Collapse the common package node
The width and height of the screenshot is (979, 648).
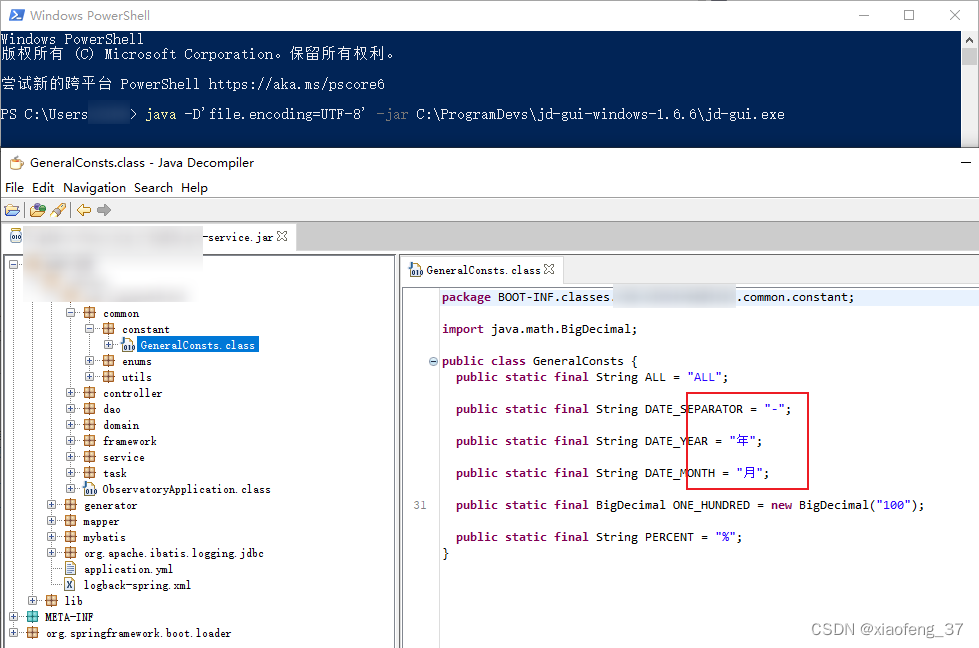(71, 312)
